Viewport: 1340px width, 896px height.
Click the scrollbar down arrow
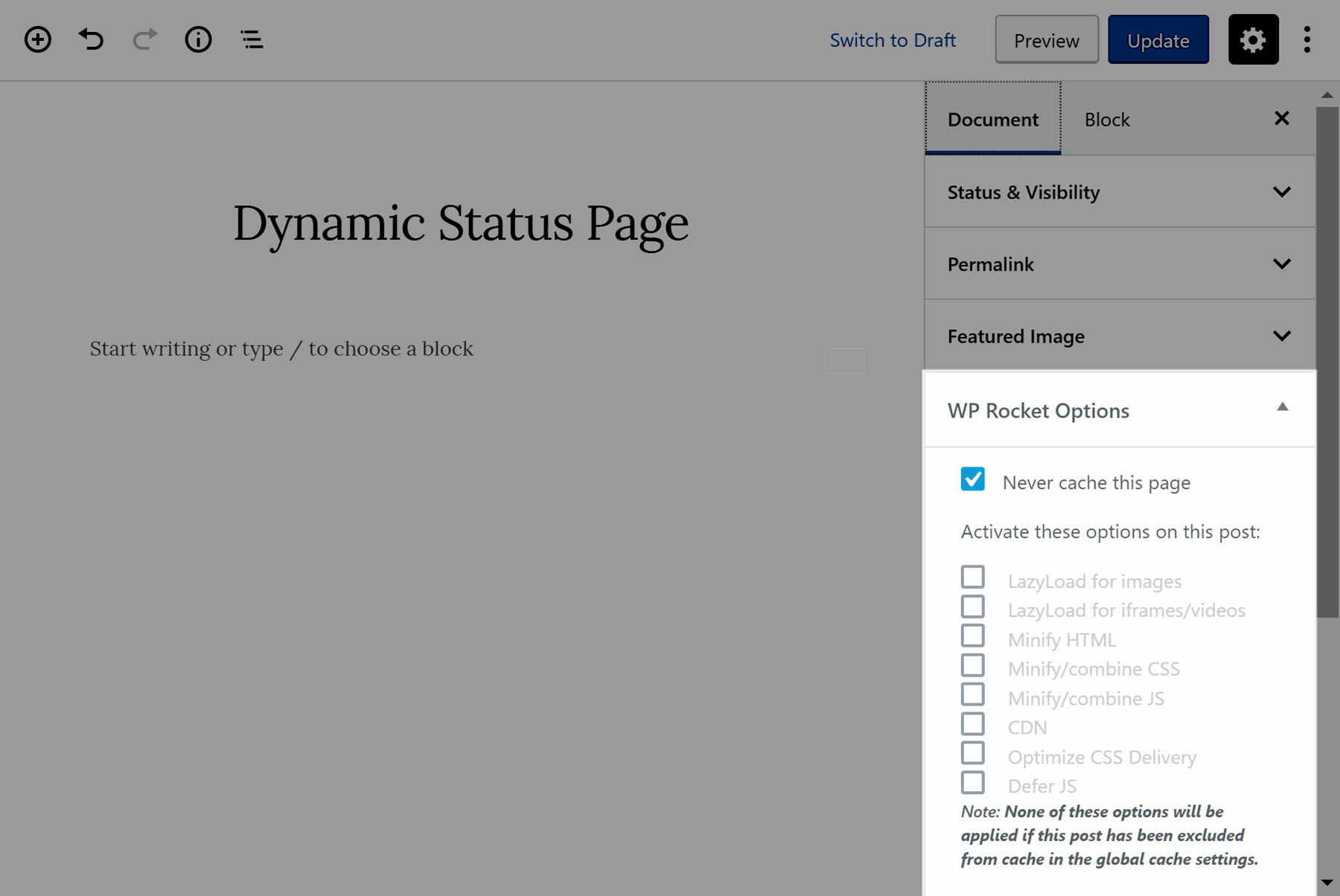tap(1327, 883)
